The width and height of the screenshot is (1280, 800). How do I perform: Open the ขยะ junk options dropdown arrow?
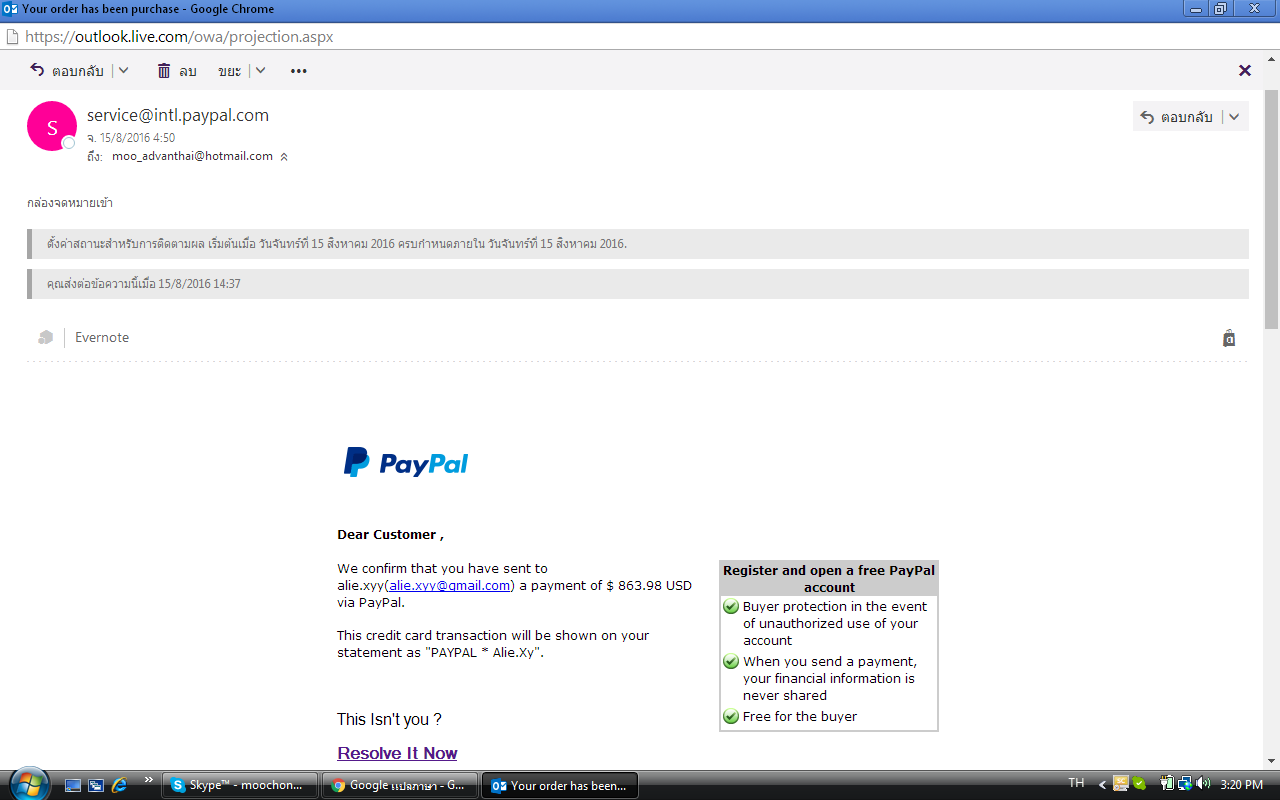pos(260,70)
